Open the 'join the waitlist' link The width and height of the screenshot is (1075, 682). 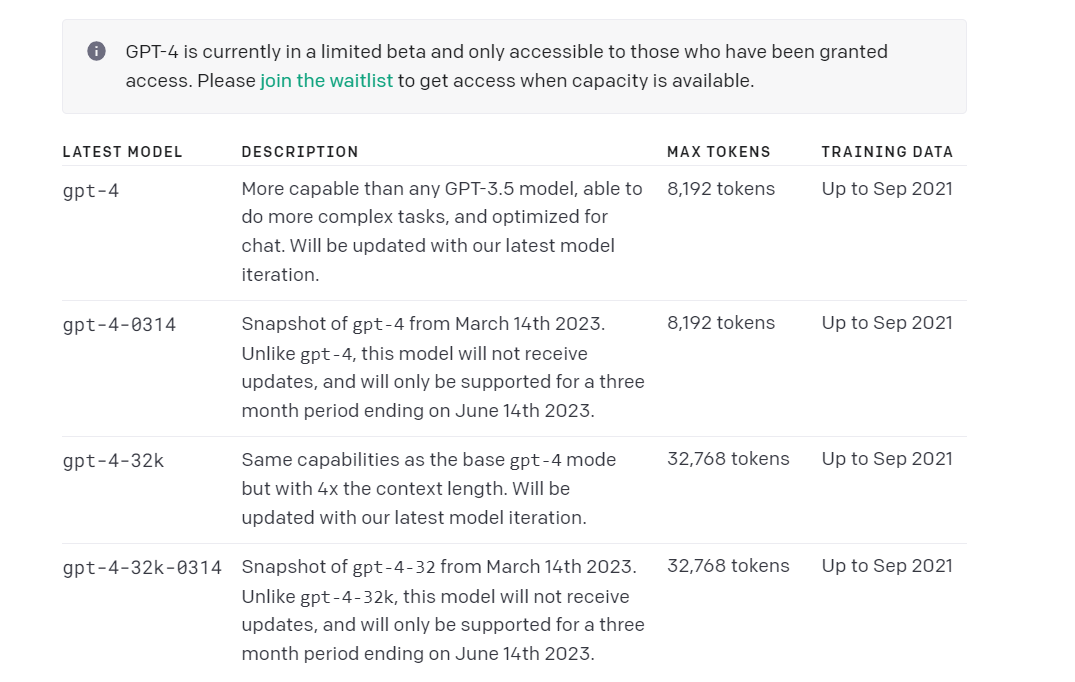[326, 81]
